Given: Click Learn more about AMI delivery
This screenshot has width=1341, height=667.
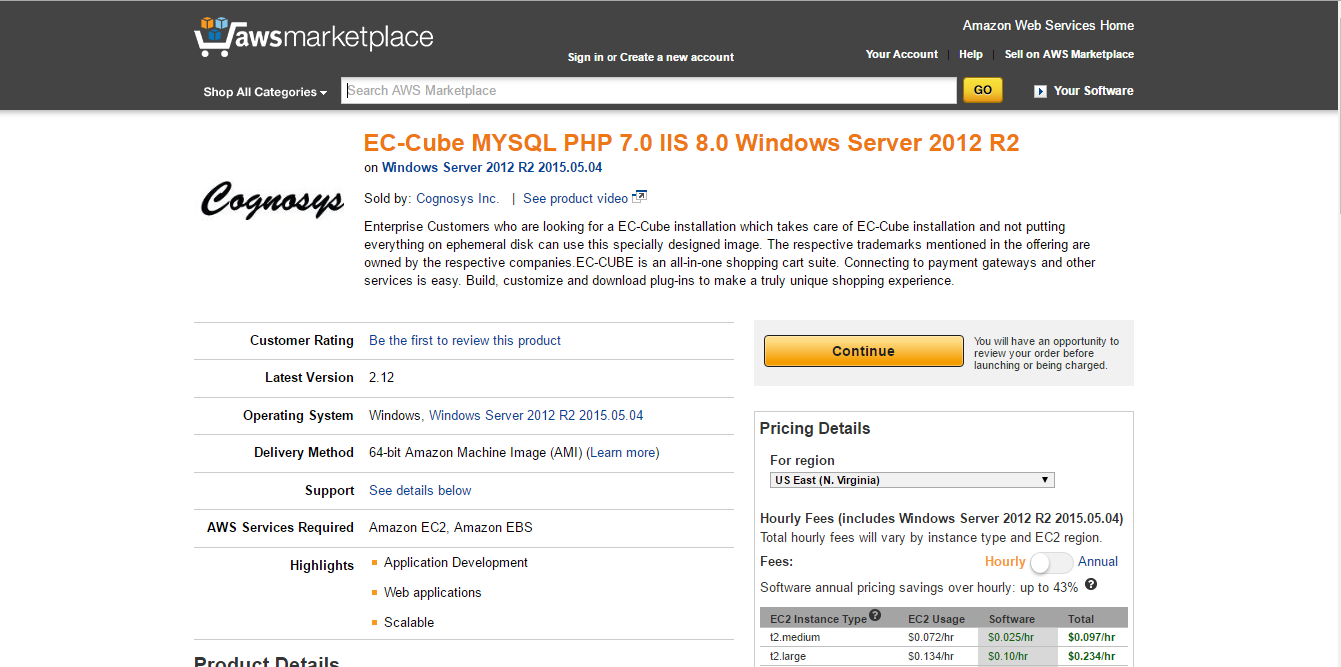Looking at the screenshot, I should click(622, 452).
